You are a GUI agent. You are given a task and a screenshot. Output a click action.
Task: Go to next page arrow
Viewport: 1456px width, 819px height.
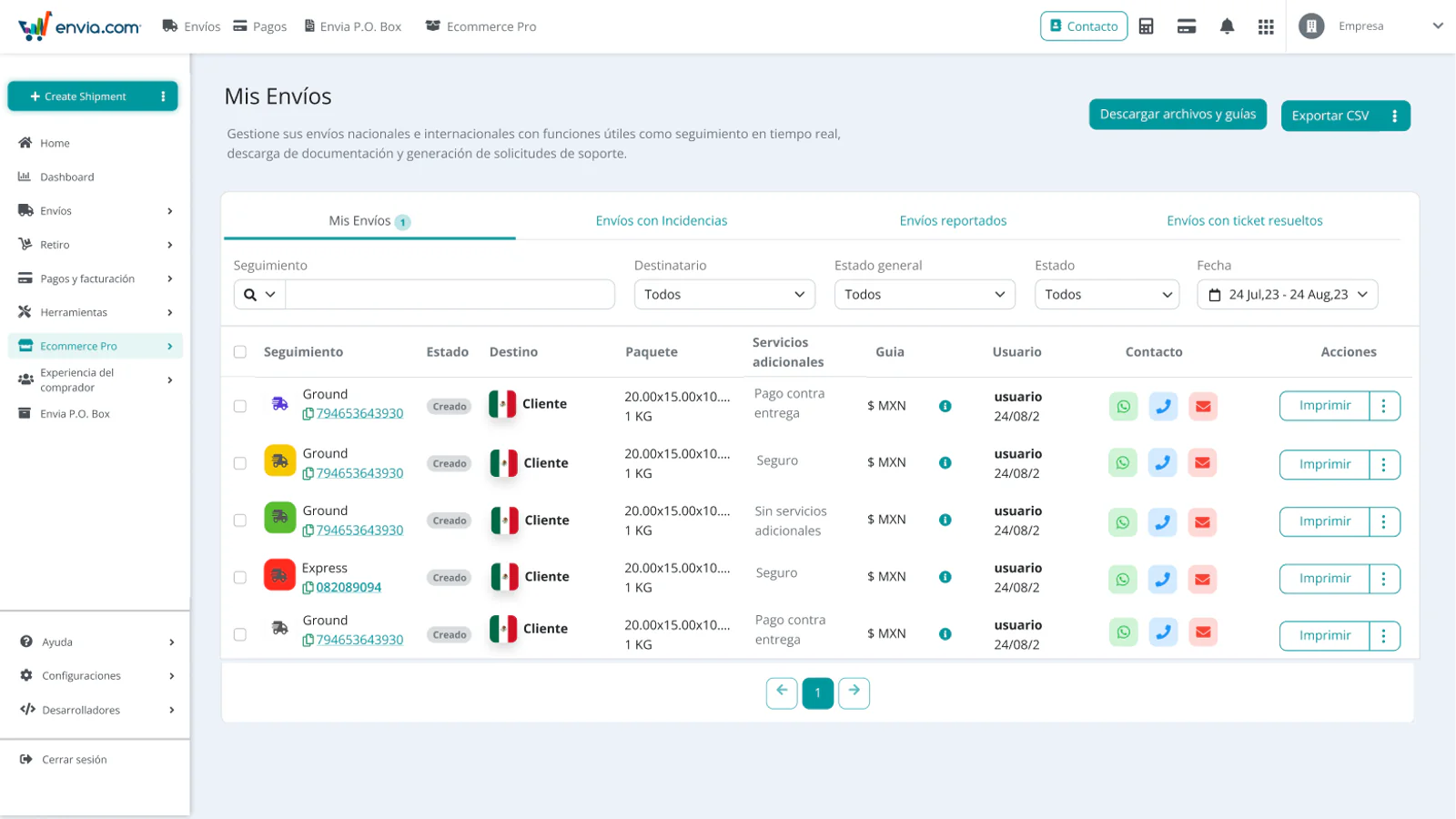[854, 693]
